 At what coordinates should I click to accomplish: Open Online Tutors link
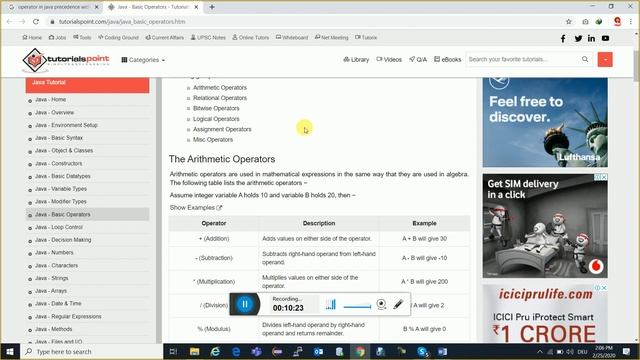pyautogui.click(x=251, y=38)
